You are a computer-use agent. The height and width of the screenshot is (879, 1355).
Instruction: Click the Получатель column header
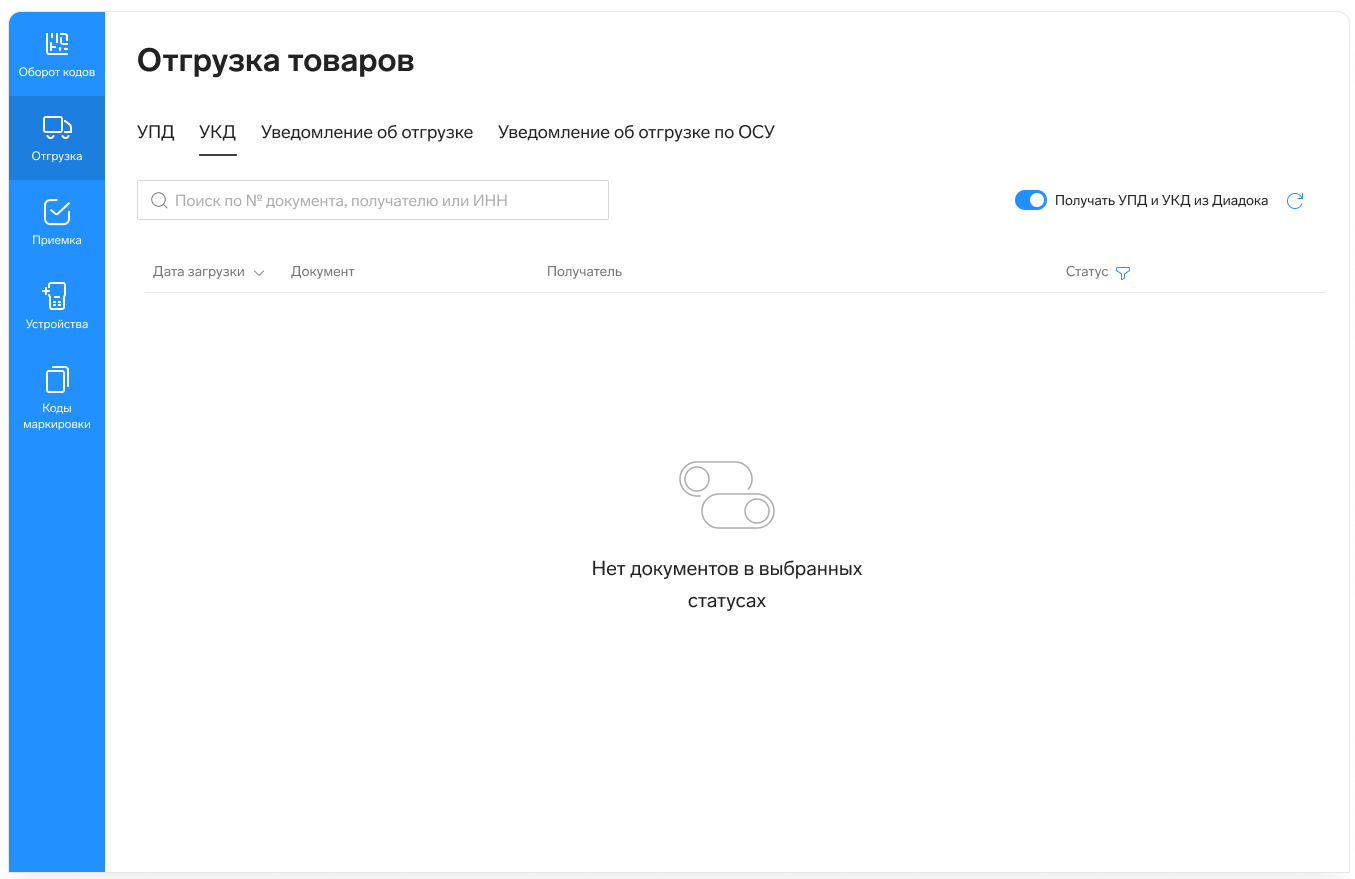tap(584, 272)
